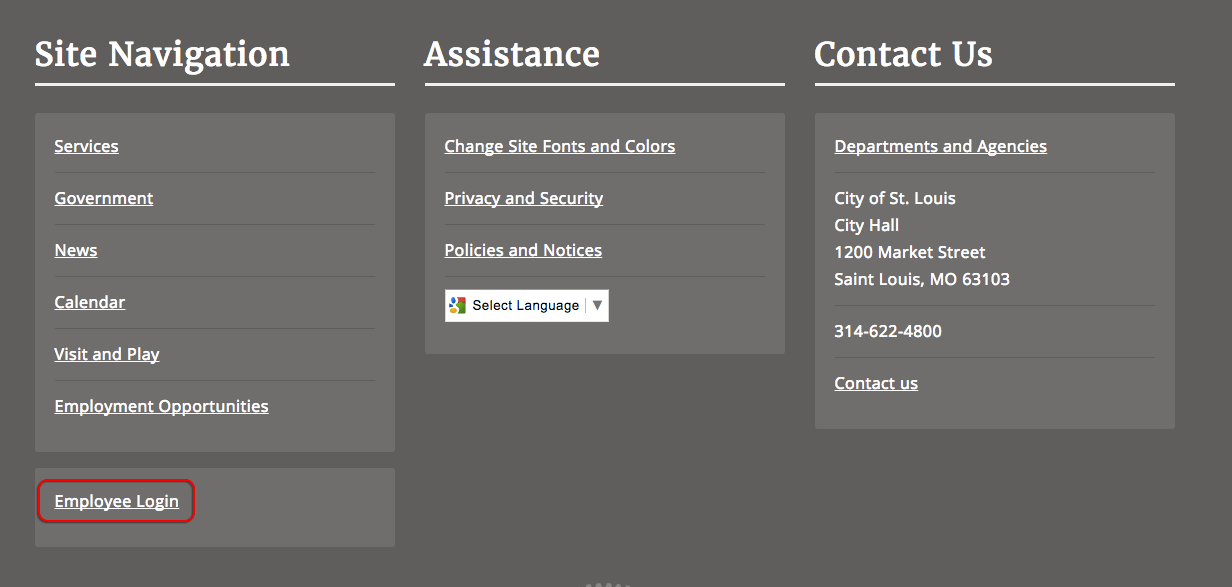1232x587 pixels.
Task: View Policies and Notices link
Action: coord(523,250)
